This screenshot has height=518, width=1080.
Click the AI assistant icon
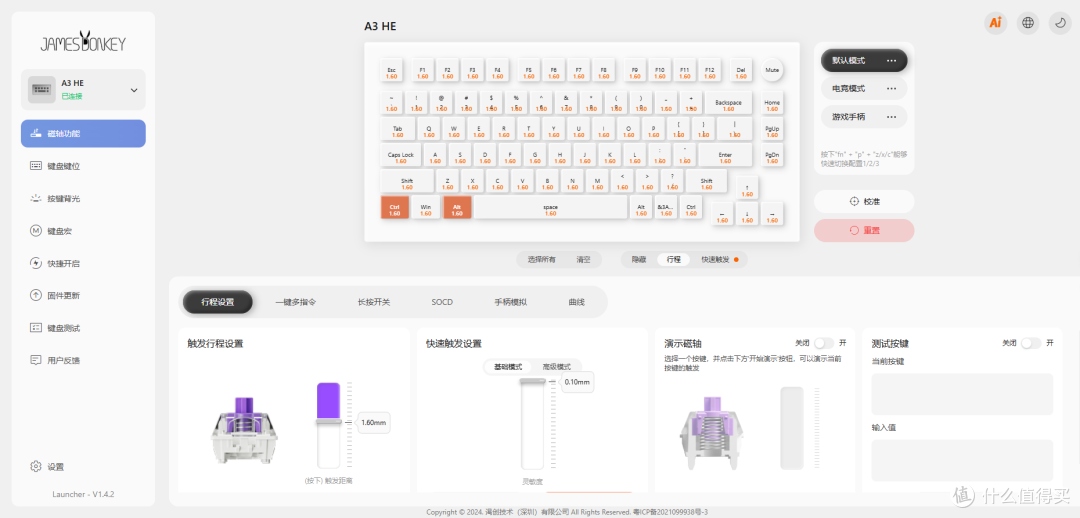coord(995,23)
